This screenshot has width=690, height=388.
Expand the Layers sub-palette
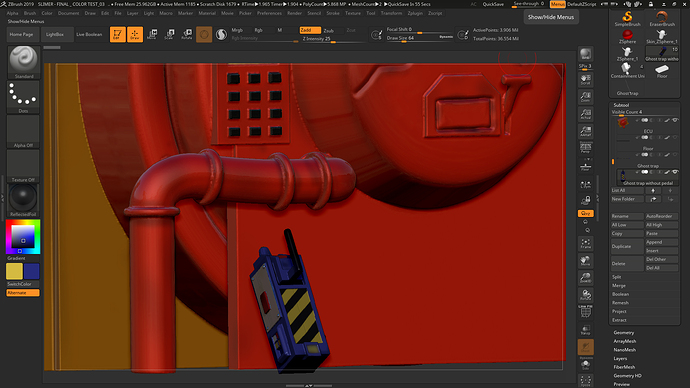[x=620, y=359]
